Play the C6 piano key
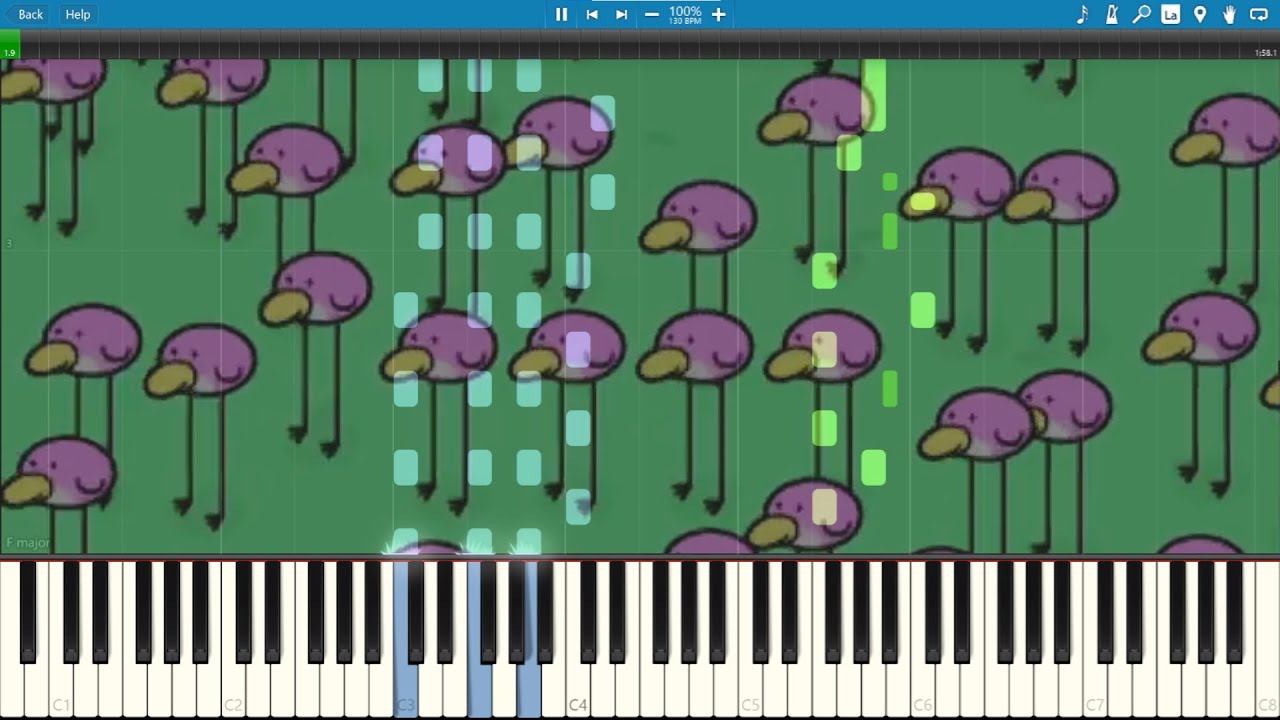Viewport: 1280px width, 720px height. pos(922,690)
